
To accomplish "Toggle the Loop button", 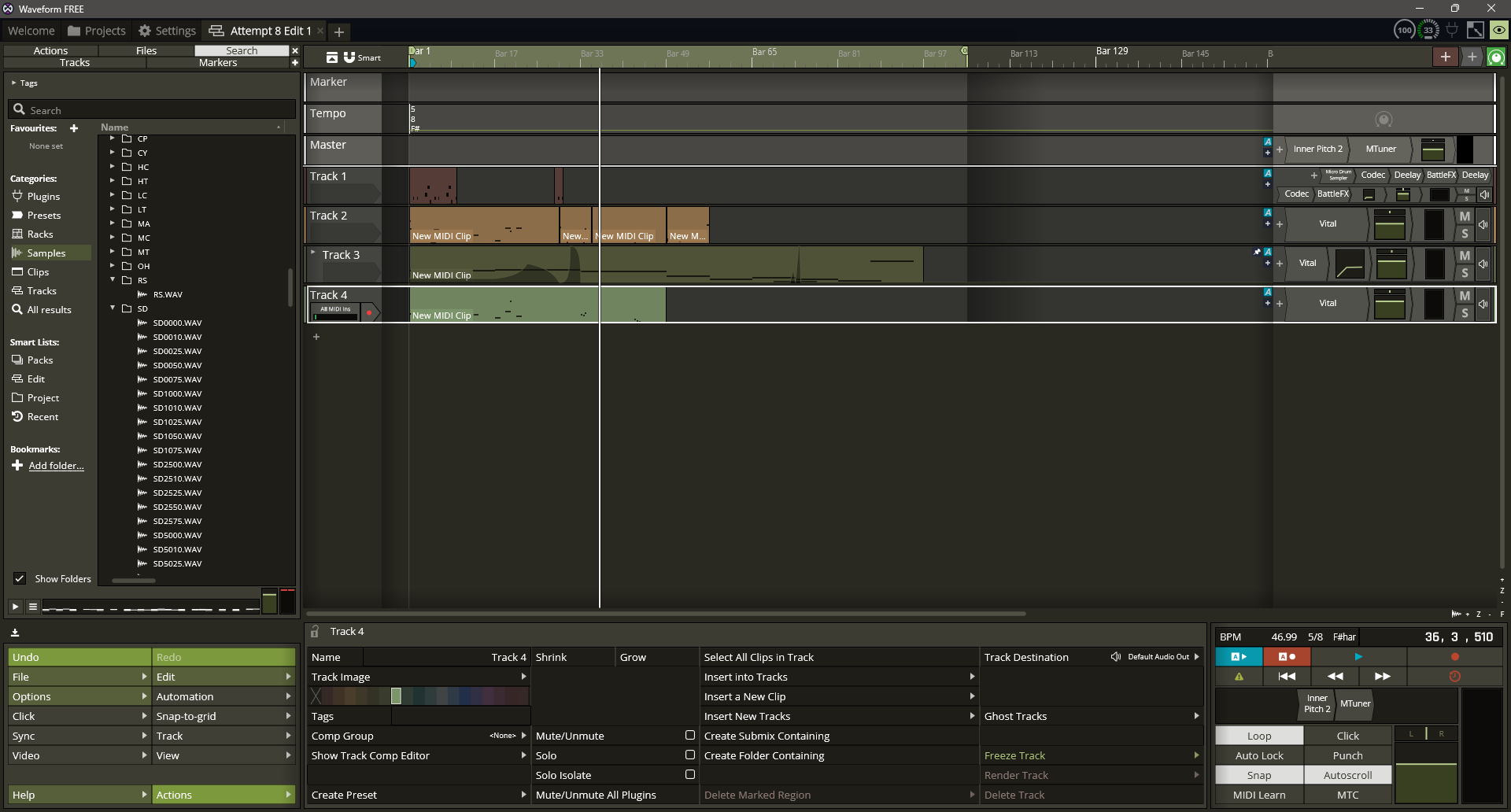I will pos(1259,736).
